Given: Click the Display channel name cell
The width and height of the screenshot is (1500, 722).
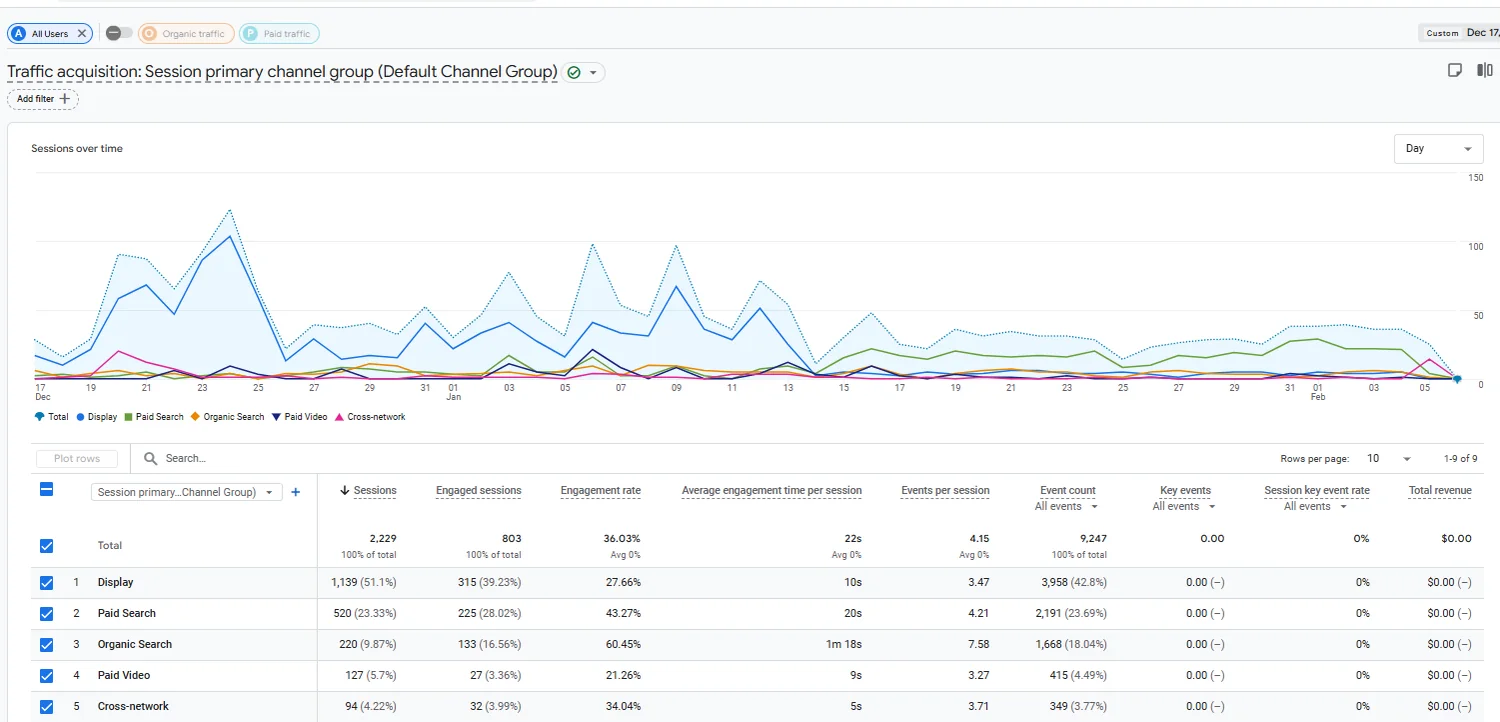Looking at the screenshot, I should [115, 583].
